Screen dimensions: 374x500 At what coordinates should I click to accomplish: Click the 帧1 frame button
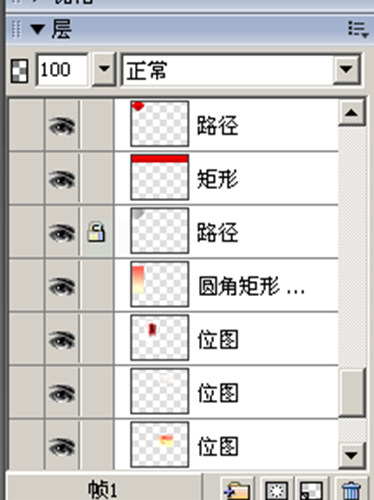pos(103,489)
